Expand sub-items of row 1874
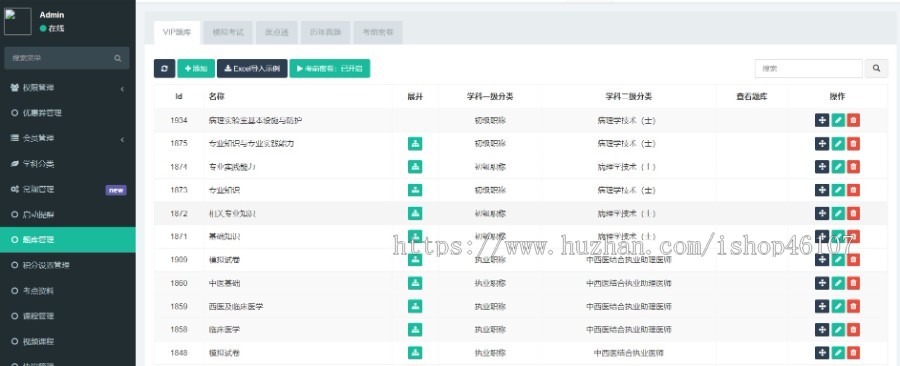900x366 pixels. point(415,166)
